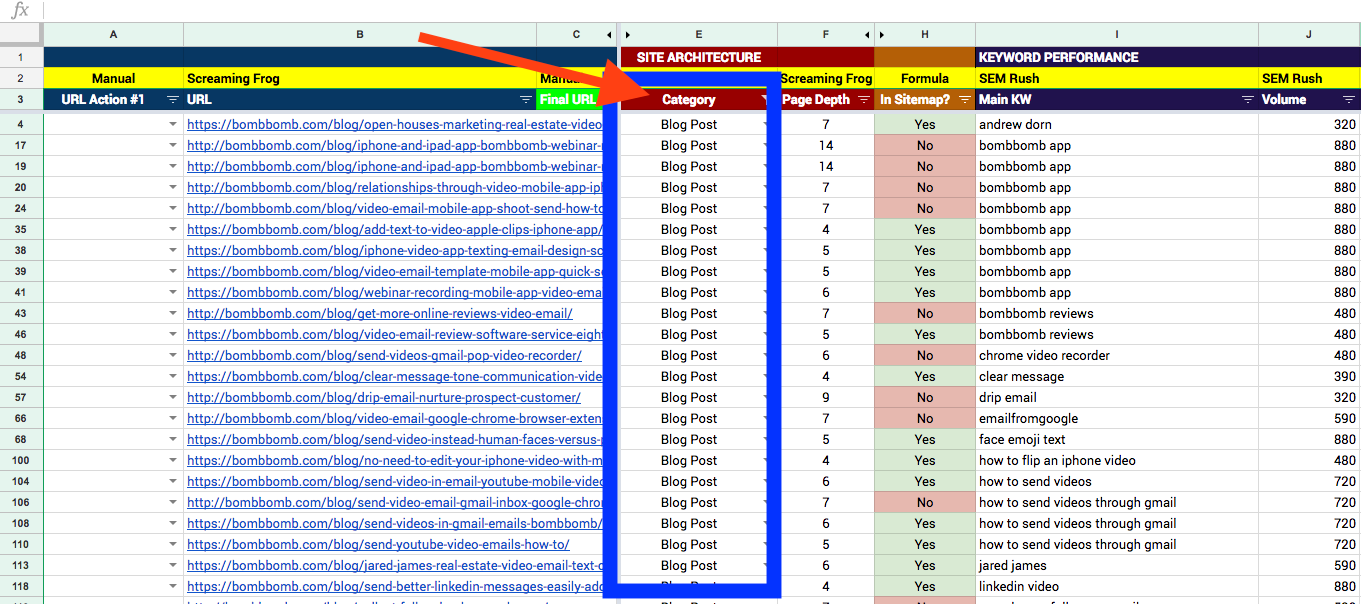Open URL Action dropdown in row 17
The height and width of the screenshot is (604, 1361).
pyautogui.click(x=173, y=146)
